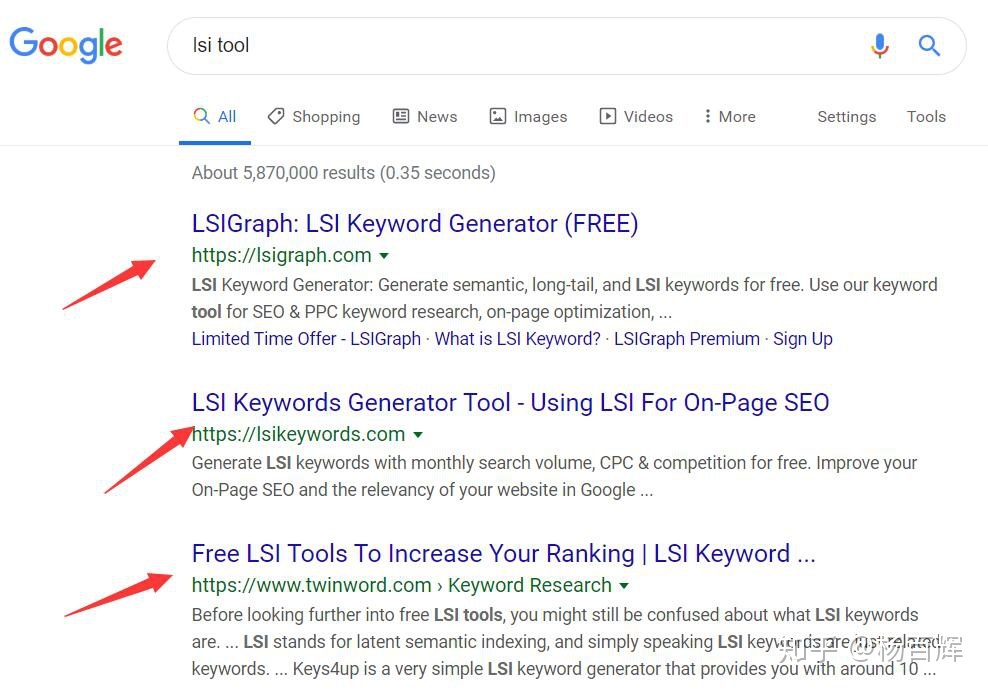Click the snippet 'Generate LSI keywords with monthly search volume'
Image resolution: width=988 pixels, height=690 pixels.
point(554,476)
